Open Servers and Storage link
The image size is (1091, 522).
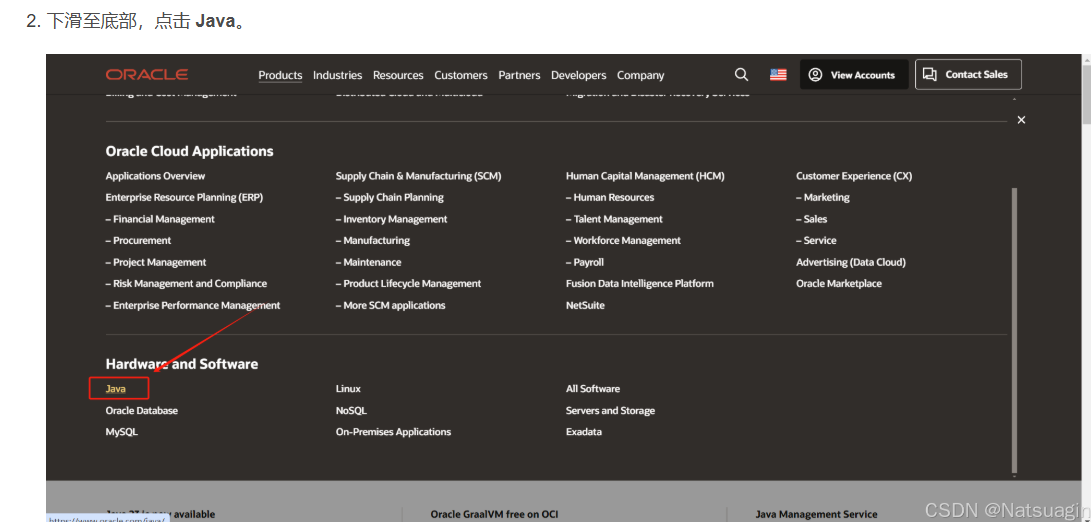(x=610, y=411)
